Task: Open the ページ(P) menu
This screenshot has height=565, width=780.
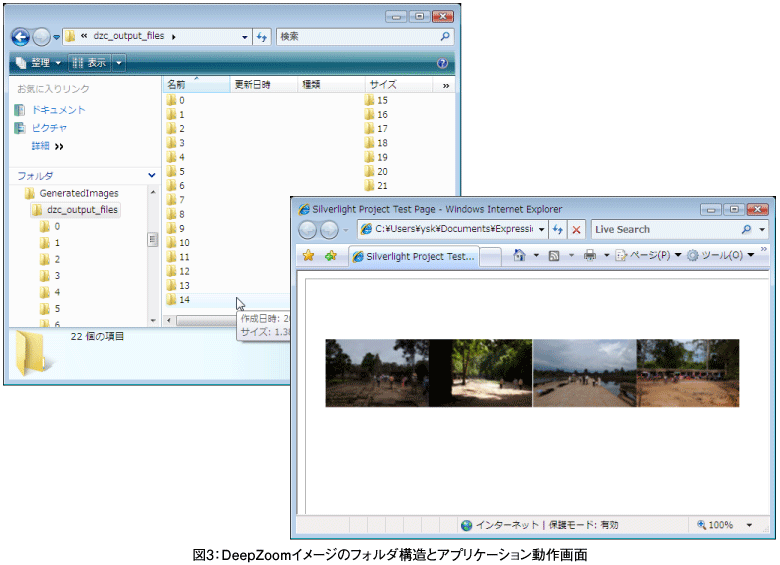Action: pos(648,255)
